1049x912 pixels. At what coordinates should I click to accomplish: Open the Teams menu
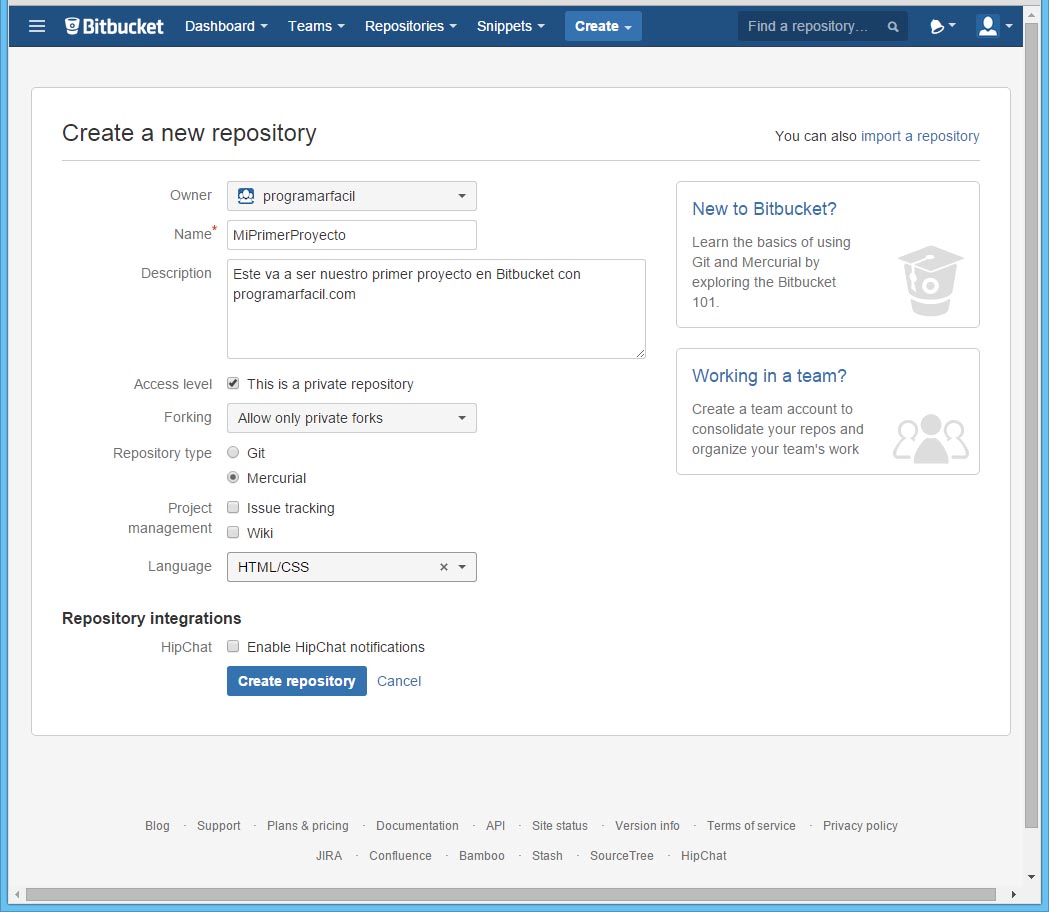click(316, 26)
